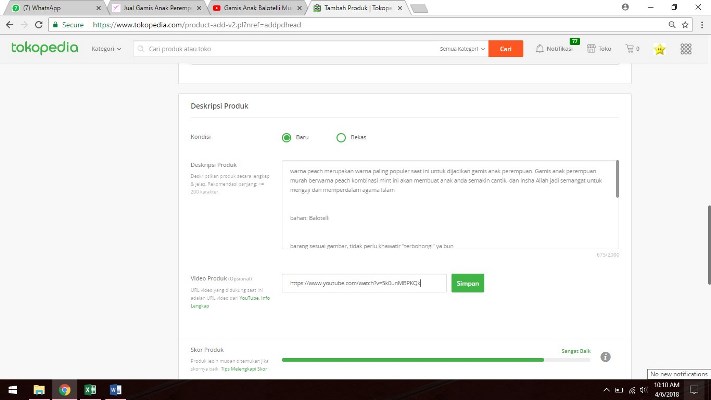Image resolution: width=711 pixels, height=400 pixels.
Task: Open the Semua Kategori dropdown
Action: pos(462,49)
